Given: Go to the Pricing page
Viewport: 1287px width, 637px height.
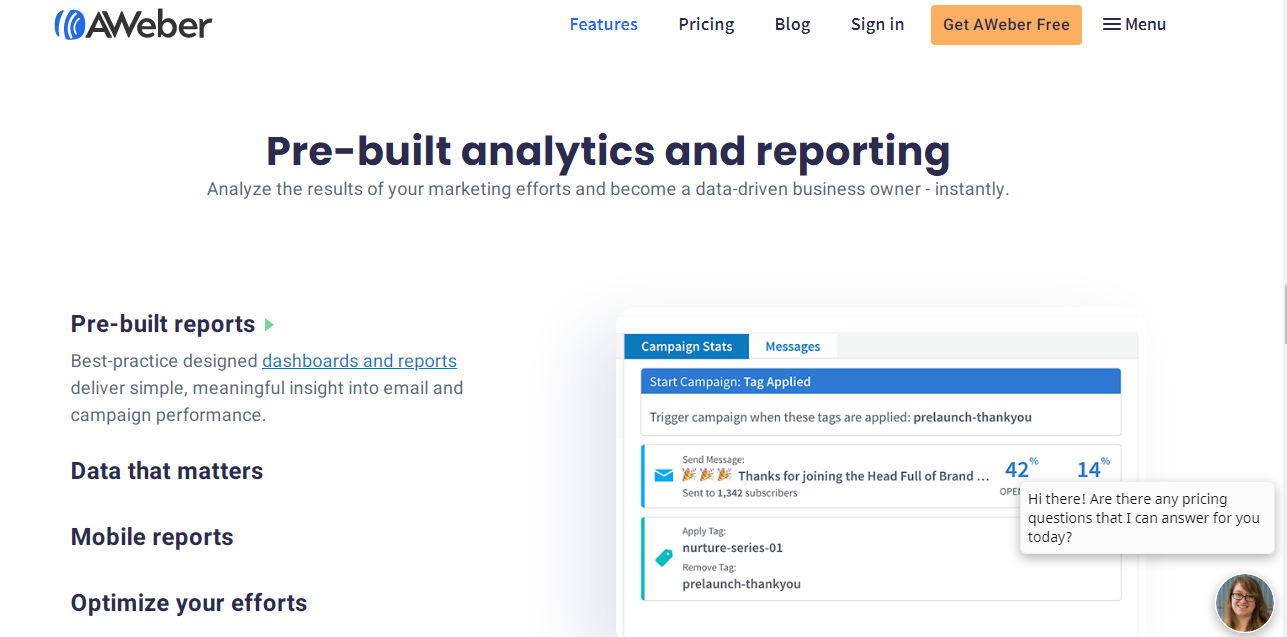Looking at the screenshot, I should [x=706, y=24].
